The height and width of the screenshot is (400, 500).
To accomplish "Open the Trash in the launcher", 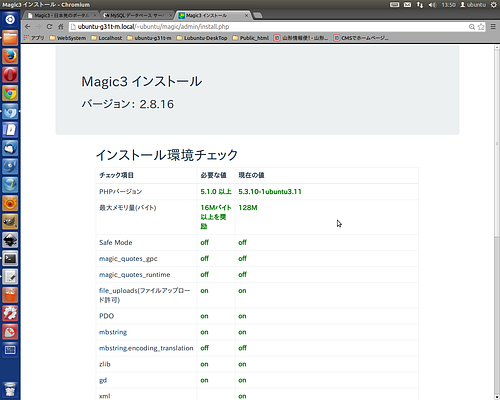I will [10, 389].
